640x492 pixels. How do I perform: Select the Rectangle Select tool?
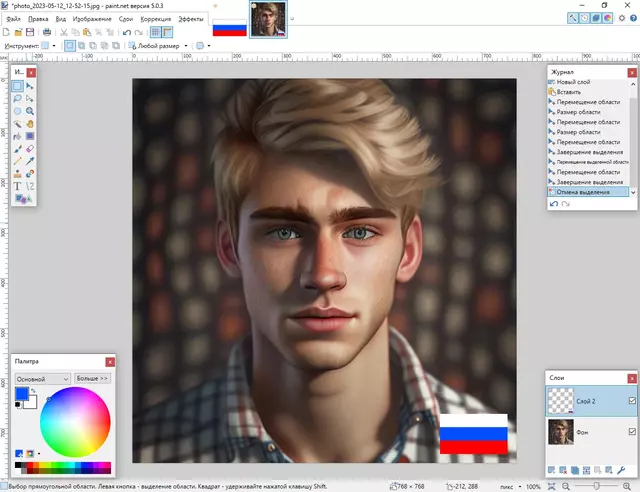coord(17,86)
